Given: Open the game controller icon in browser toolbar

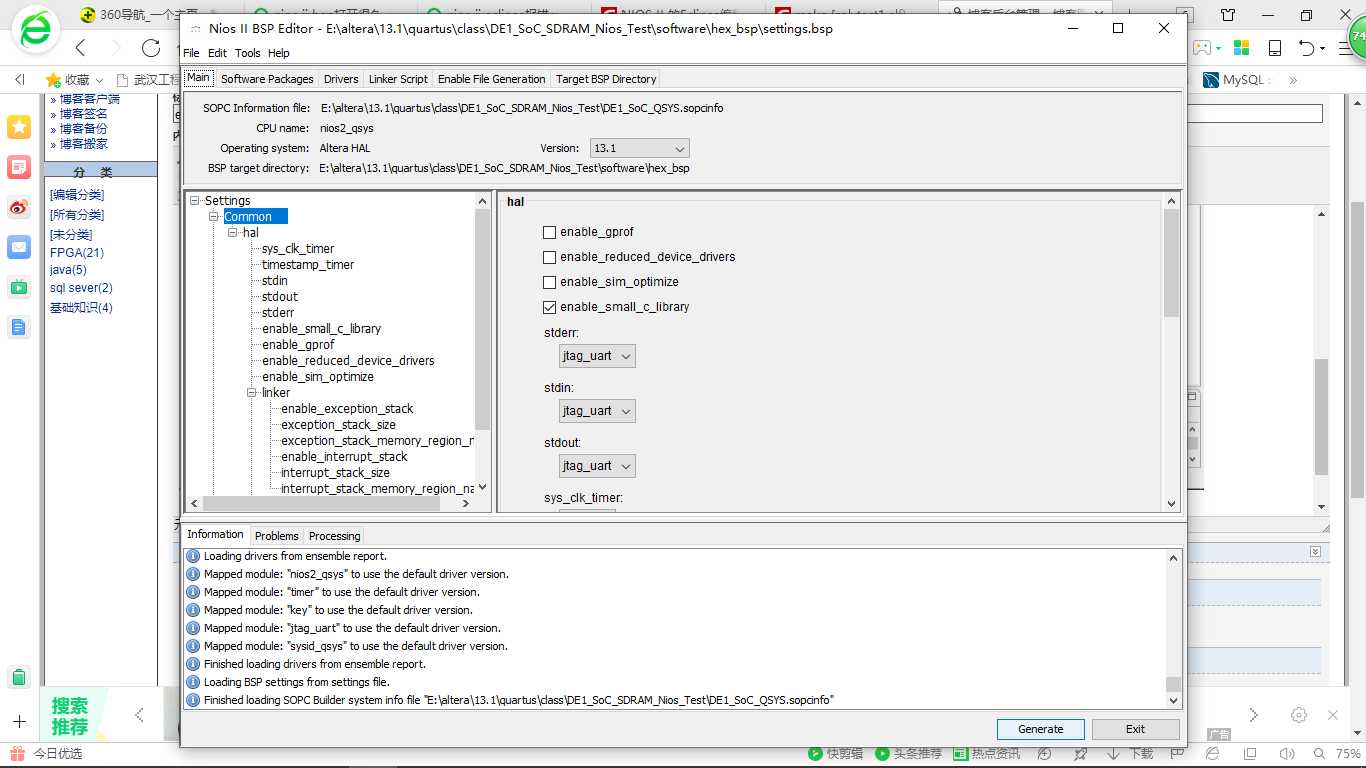Looking at the screenshot, I should 1204,48.
